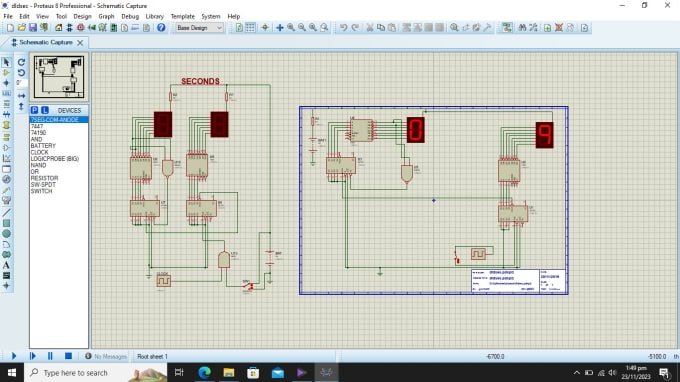Click the taskbar search box
680x382 pixels.
tap(95, 372)
